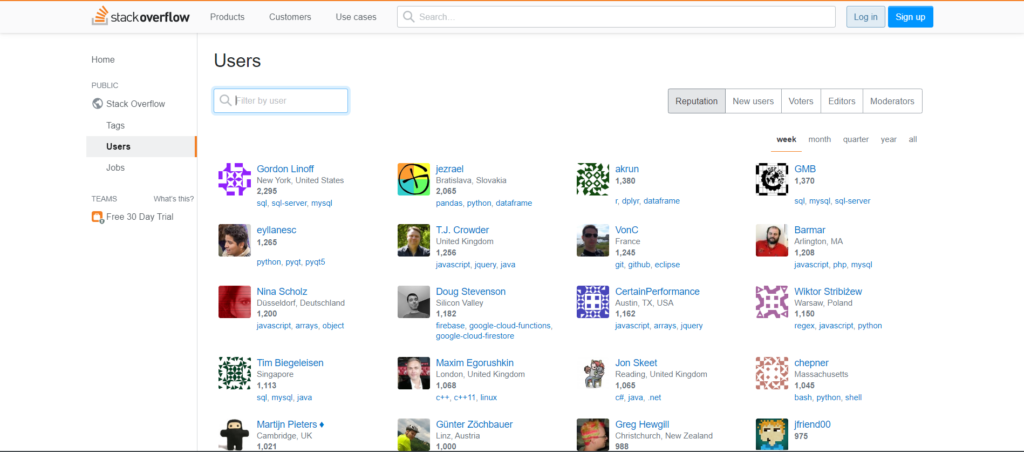Click the c++11 tag under Maxim Egorushkin
The height and width of the screenshot is (452, 1024).
[x=465, y=397]
